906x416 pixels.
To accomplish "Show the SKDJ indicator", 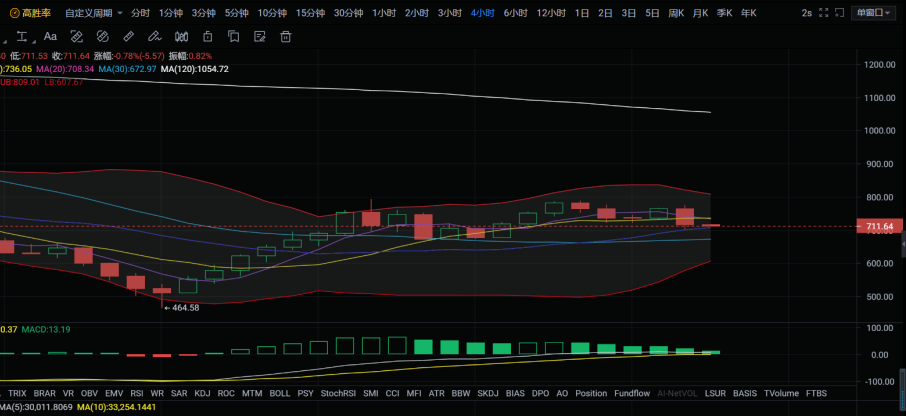I will (x=488, y=393).
